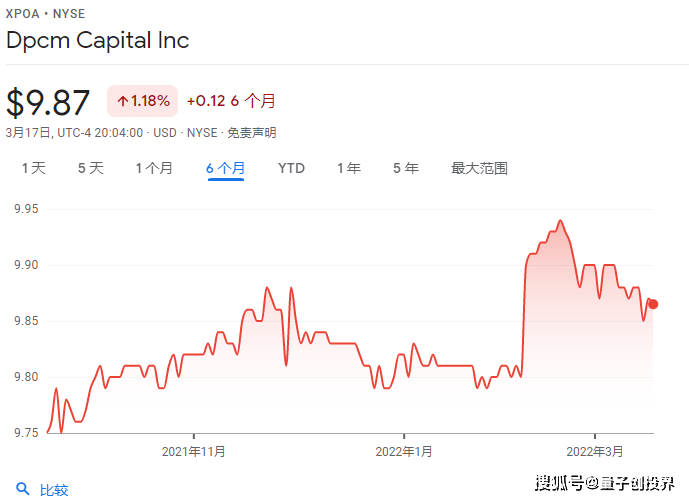Click the 2022年3月 axis marker
689x500 pixels.
tap(595, 451)
